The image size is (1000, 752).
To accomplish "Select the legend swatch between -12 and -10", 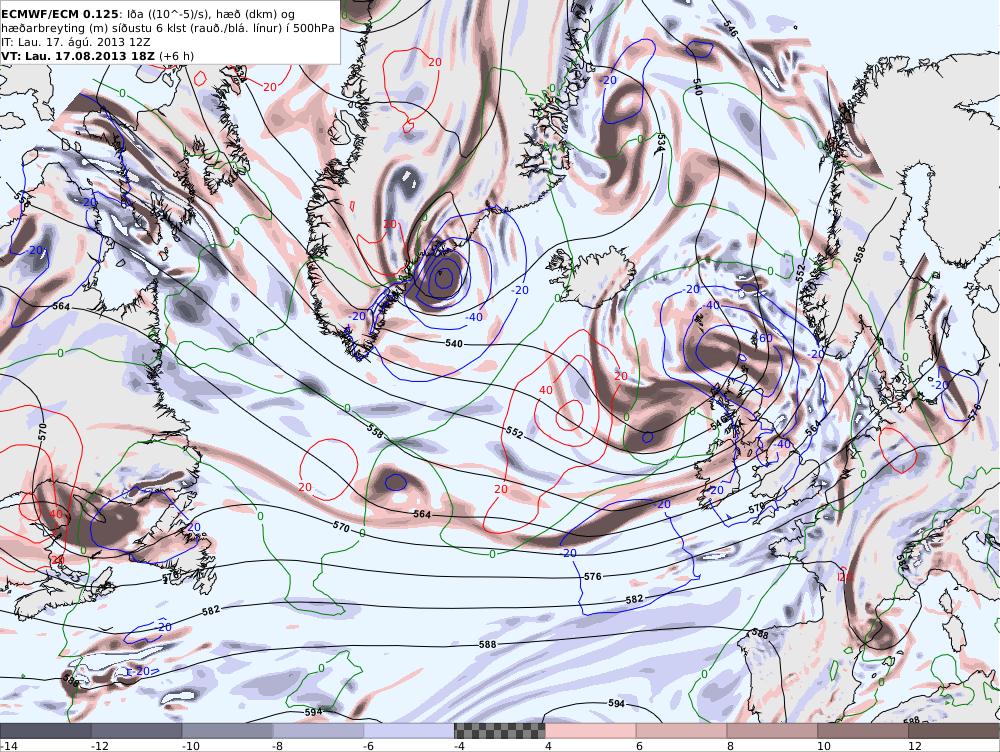I will (x=137, y=731).
